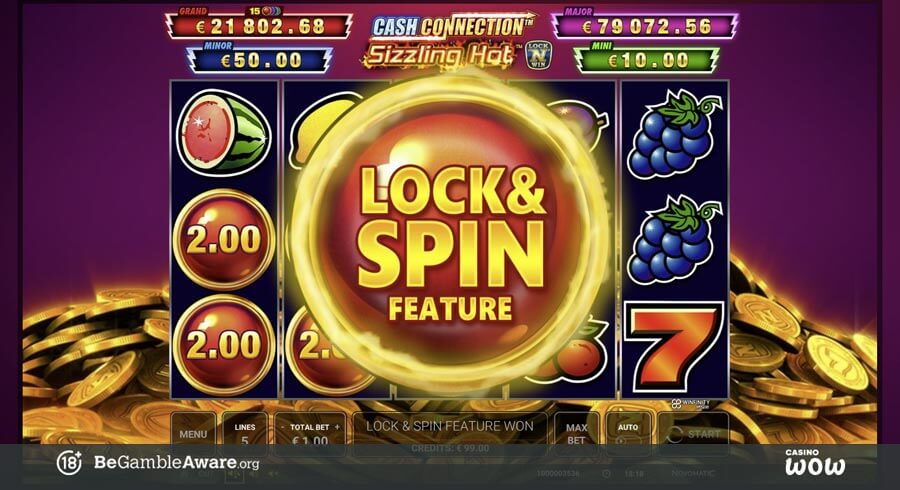Toggle the AUTO play button
The height and width of the screenshot is (490, 900).
tap(627, 432)
